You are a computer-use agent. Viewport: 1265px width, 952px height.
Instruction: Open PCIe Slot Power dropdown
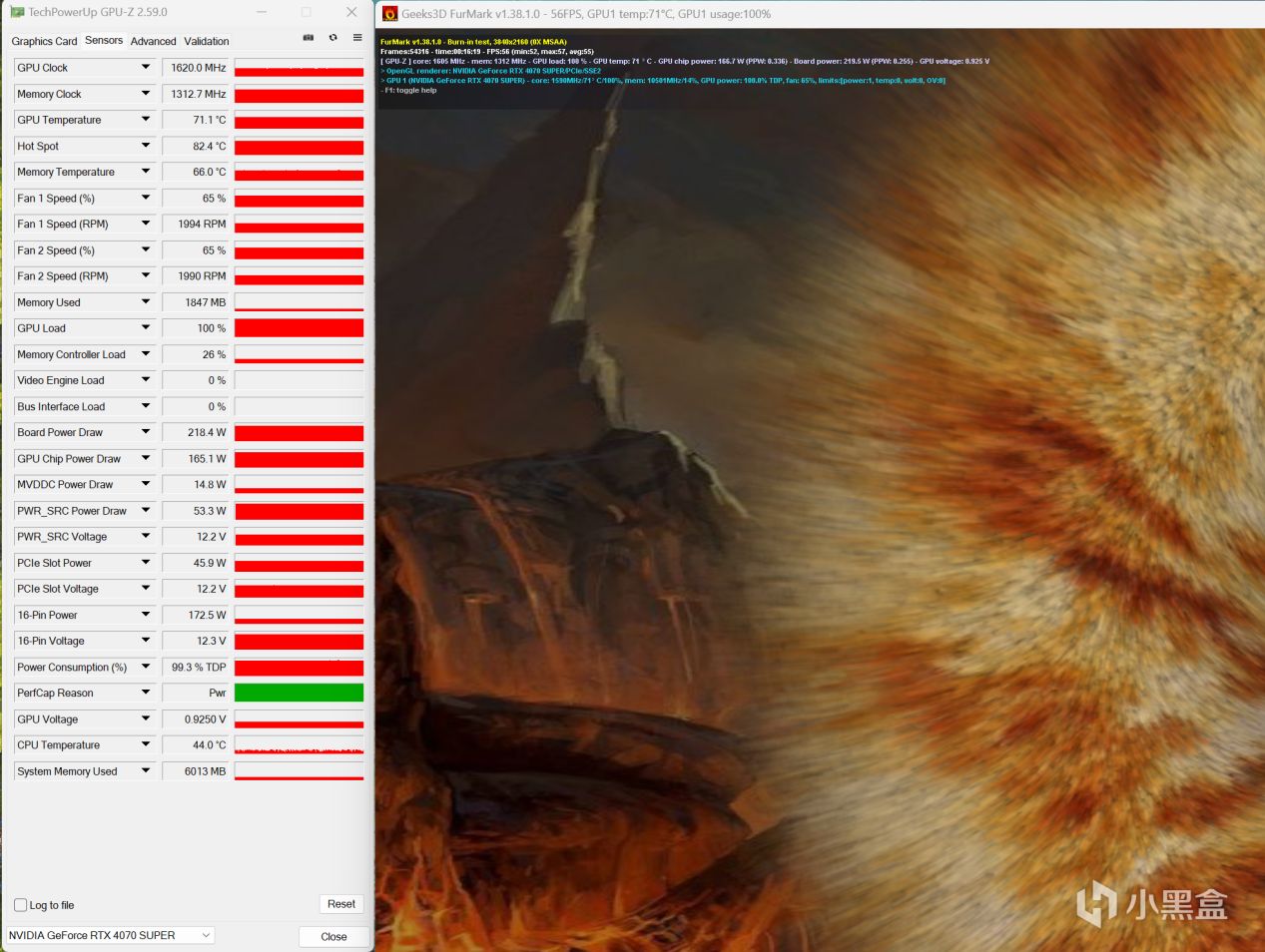(x=146, y=563)
